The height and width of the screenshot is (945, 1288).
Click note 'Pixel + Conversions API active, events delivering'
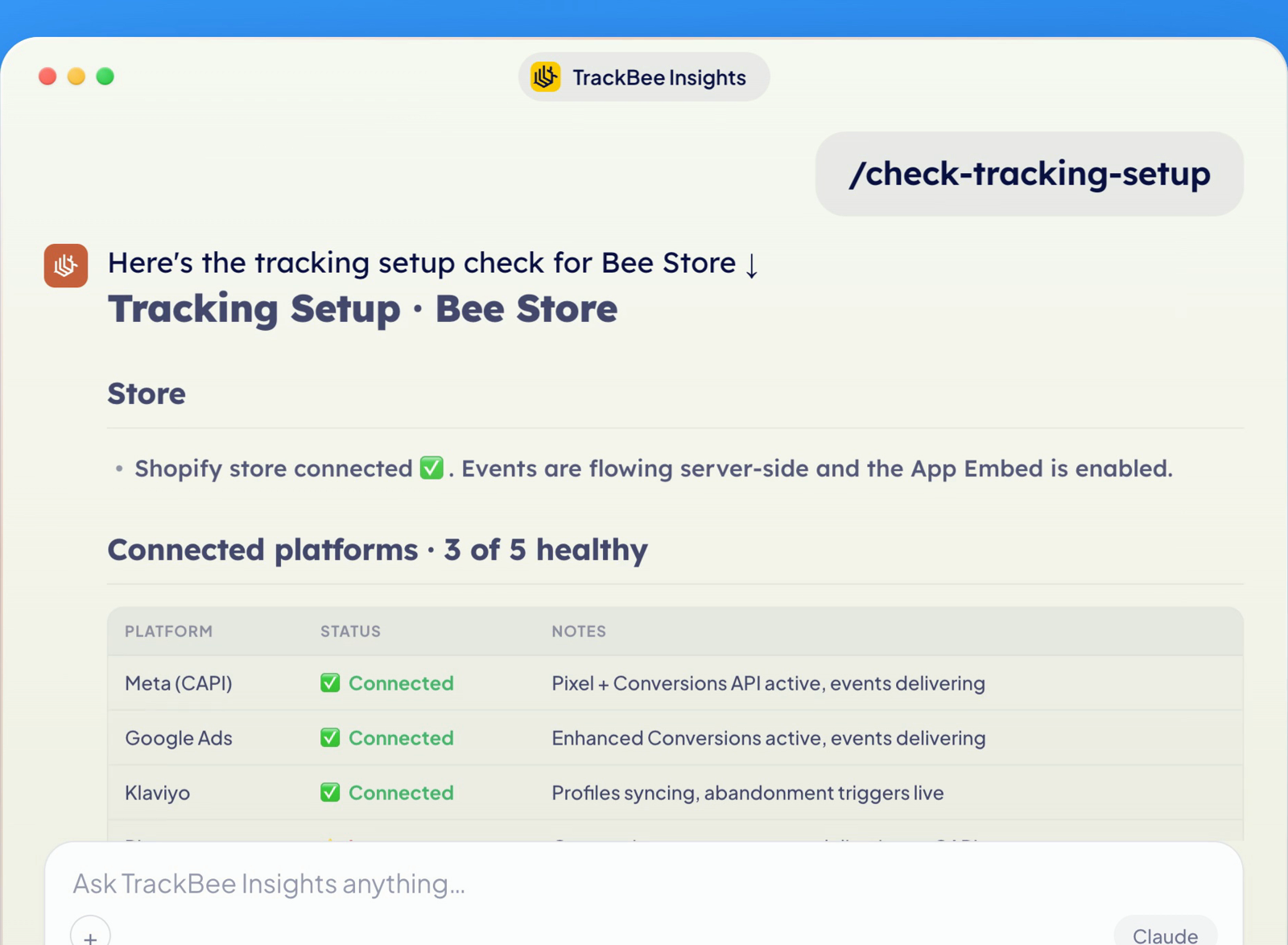pyautogui.click(x=768, y=683)
